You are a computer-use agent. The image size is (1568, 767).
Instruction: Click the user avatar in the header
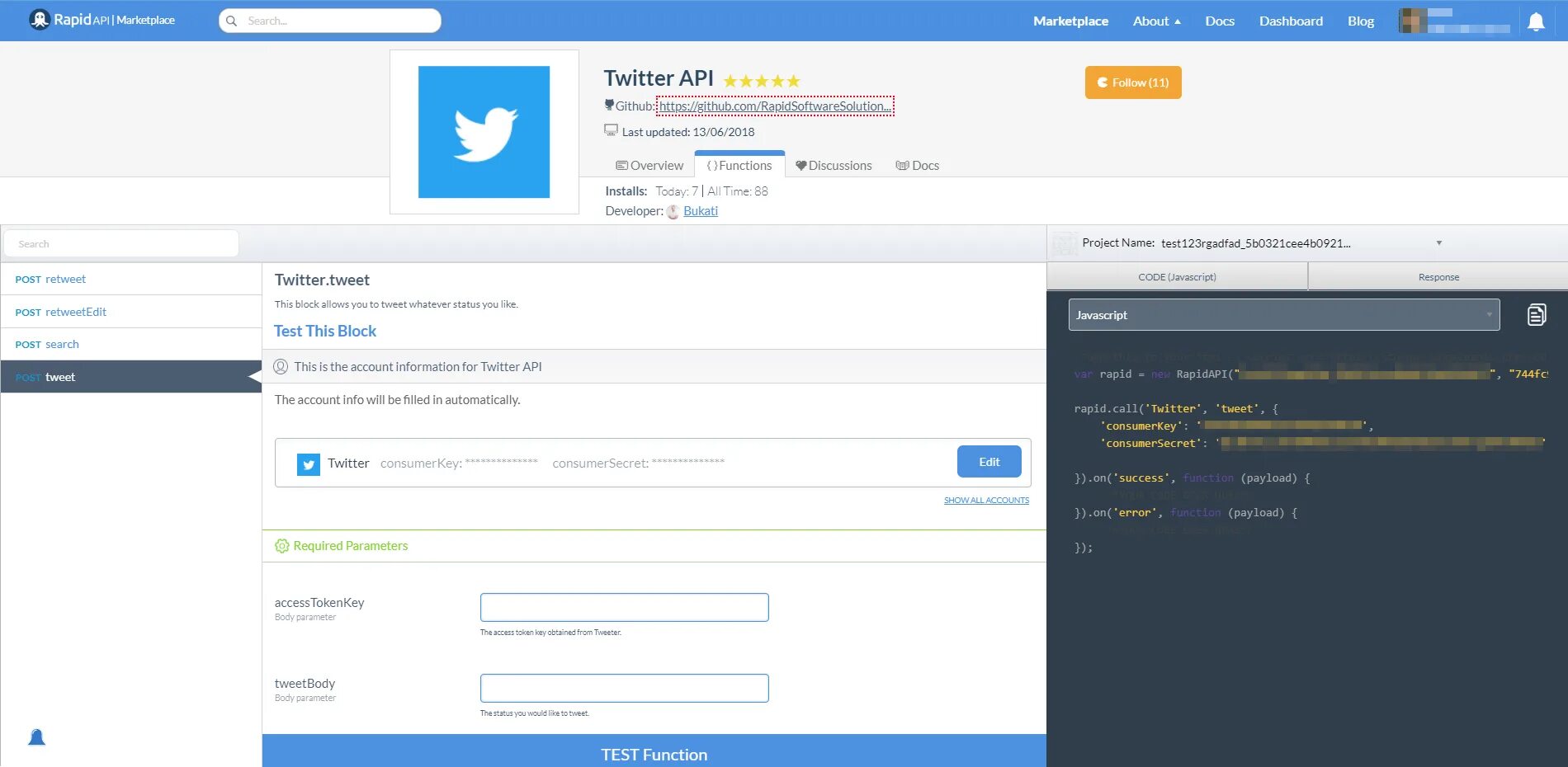1413,21
